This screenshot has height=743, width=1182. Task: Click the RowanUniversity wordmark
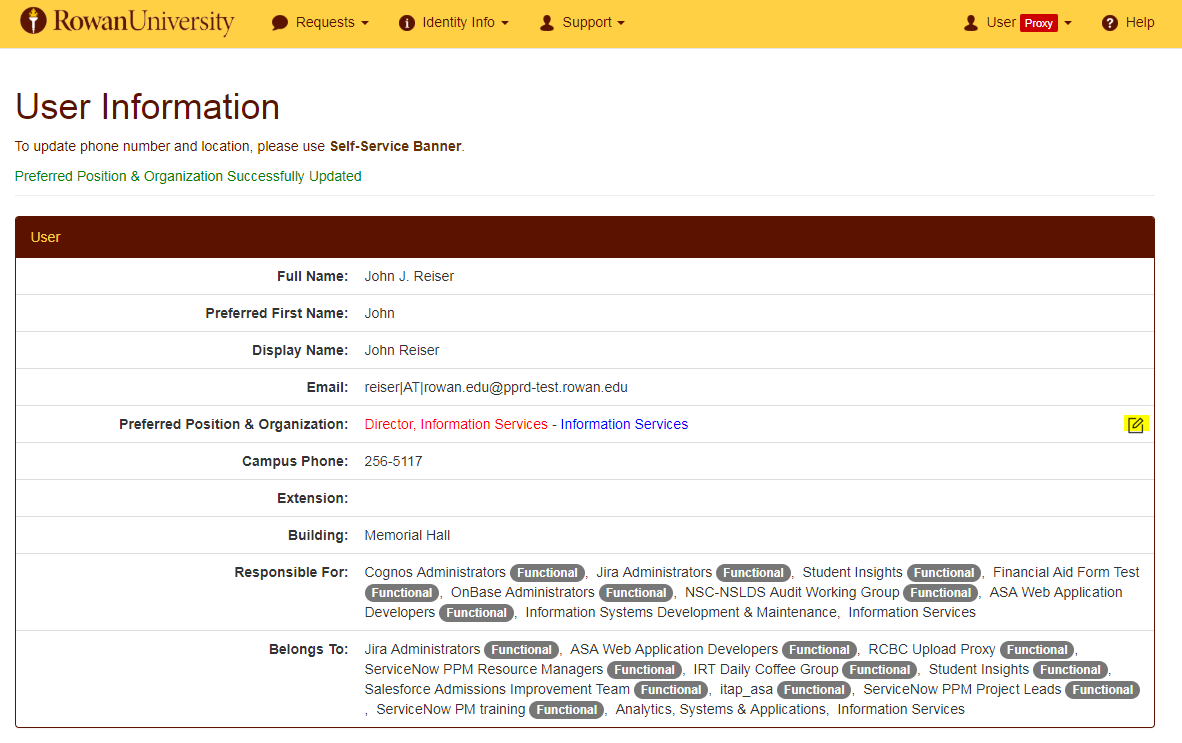tap(143, 21)
